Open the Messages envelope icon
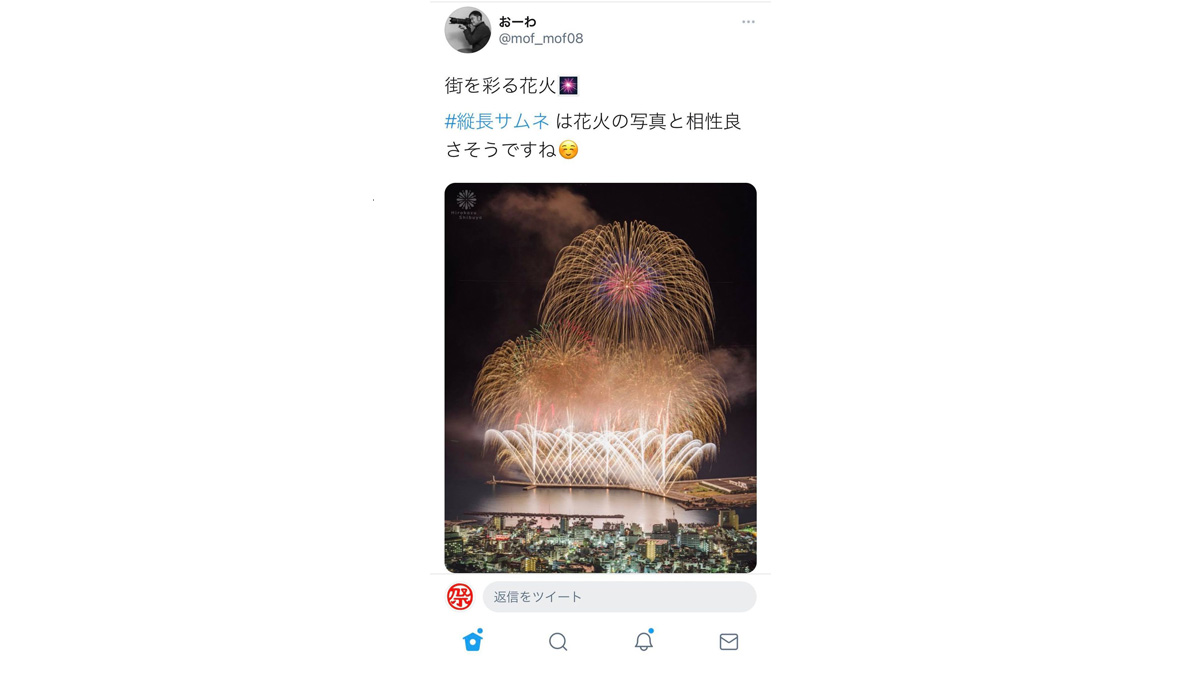 pyautogui.click(x=729, y=642)
